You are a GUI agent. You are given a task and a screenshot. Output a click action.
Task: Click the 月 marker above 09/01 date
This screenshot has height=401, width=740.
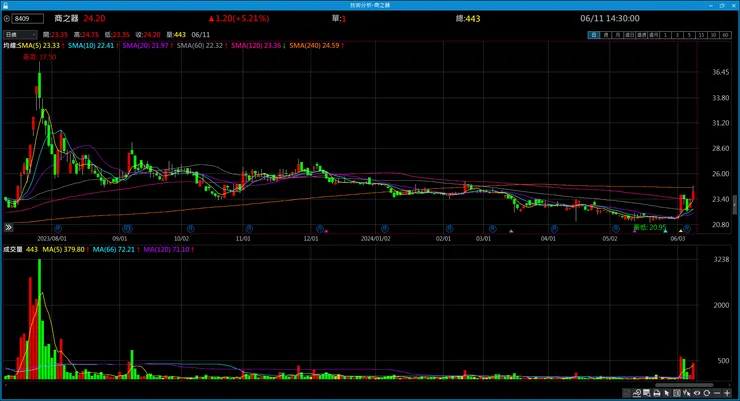tap(127, 229)
